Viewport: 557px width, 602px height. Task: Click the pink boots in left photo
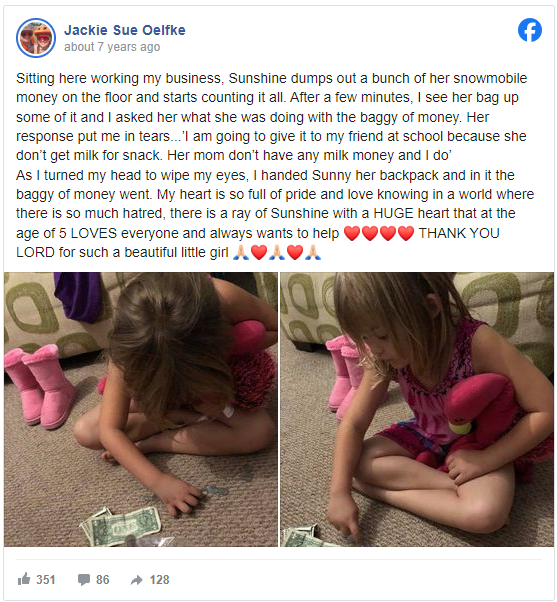point(40,386)
